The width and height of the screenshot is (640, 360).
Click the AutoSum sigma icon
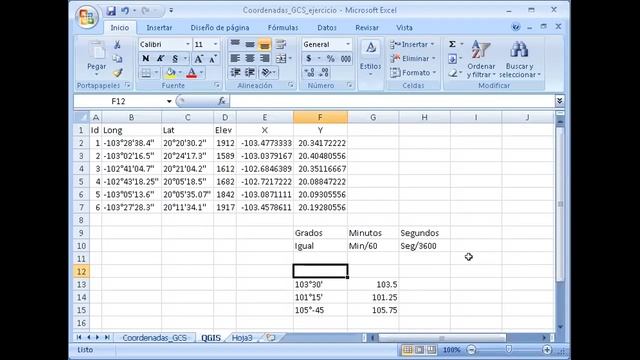(x=452, y=44)
